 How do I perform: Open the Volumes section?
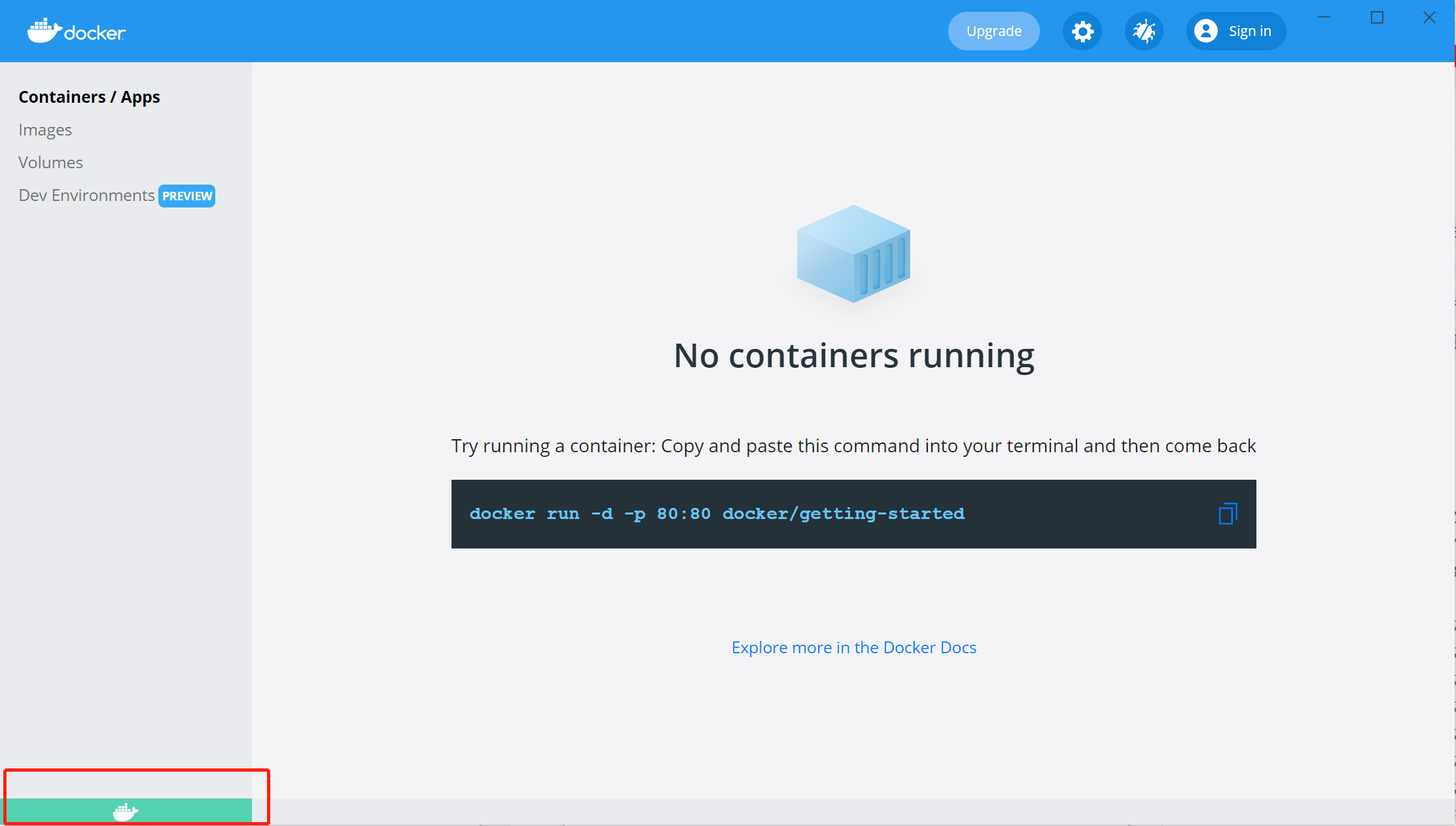pyautogui.click(x=50, y=162)
